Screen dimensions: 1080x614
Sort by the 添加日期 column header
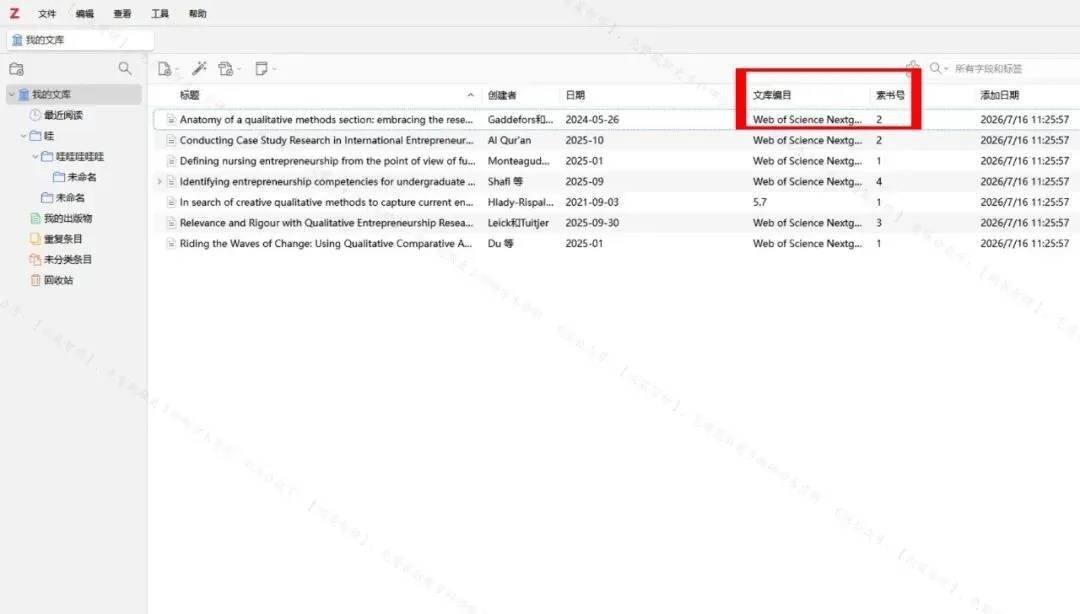coord(999,95)
